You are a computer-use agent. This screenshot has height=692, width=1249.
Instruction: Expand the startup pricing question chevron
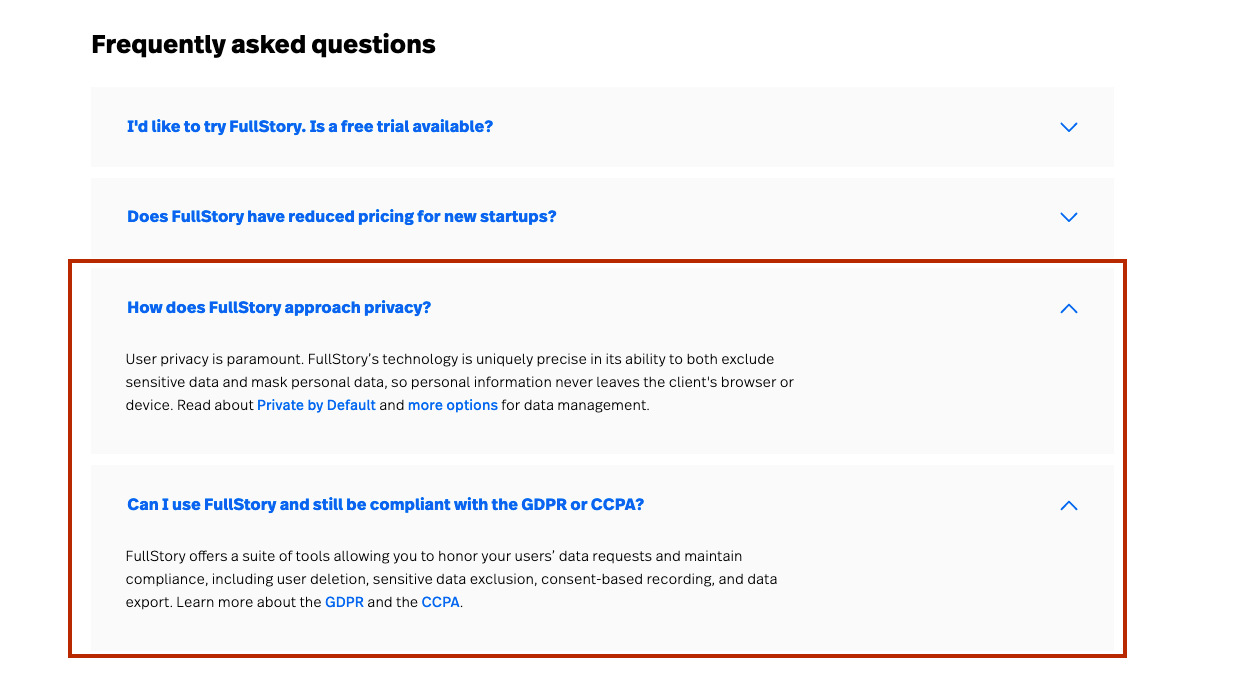coord(1068,217)
